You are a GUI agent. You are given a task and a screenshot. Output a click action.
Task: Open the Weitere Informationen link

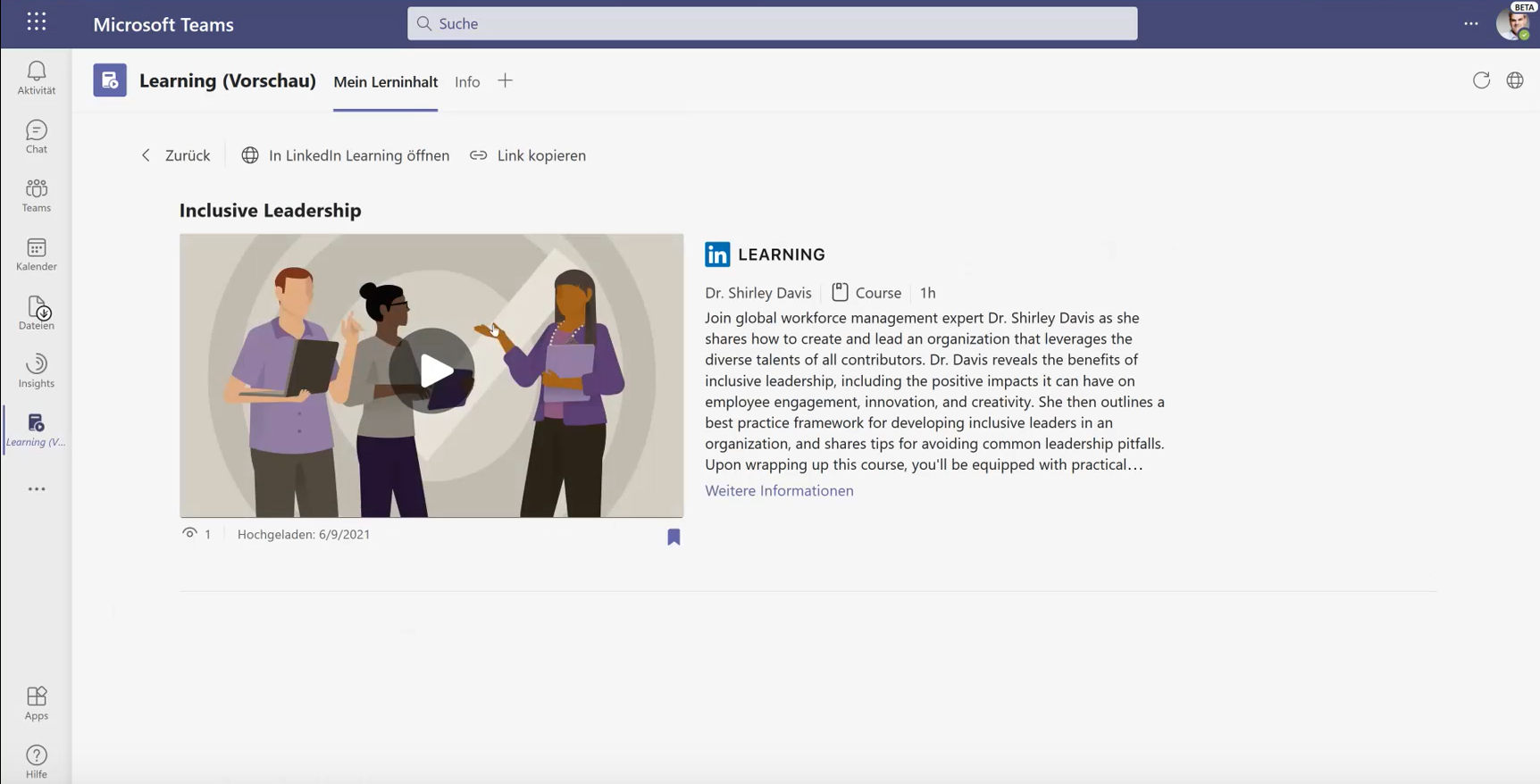point(779,490)
